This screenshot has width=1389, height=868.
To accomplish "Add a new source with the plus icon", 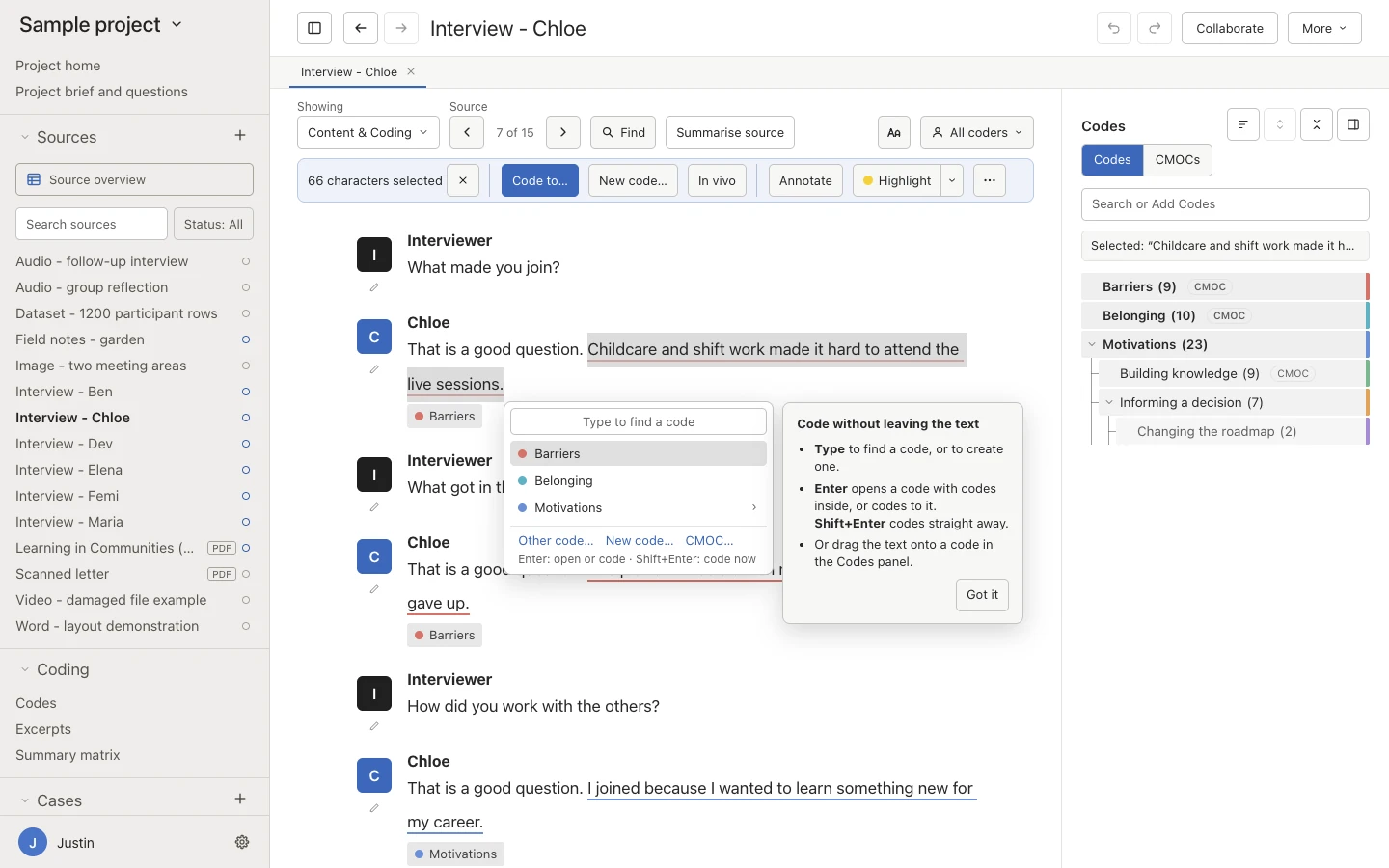I will point(240,136).
